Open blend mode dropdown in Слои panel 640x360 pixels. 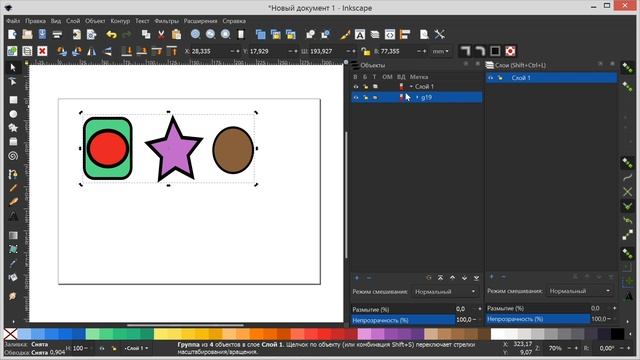coord(580,291)
